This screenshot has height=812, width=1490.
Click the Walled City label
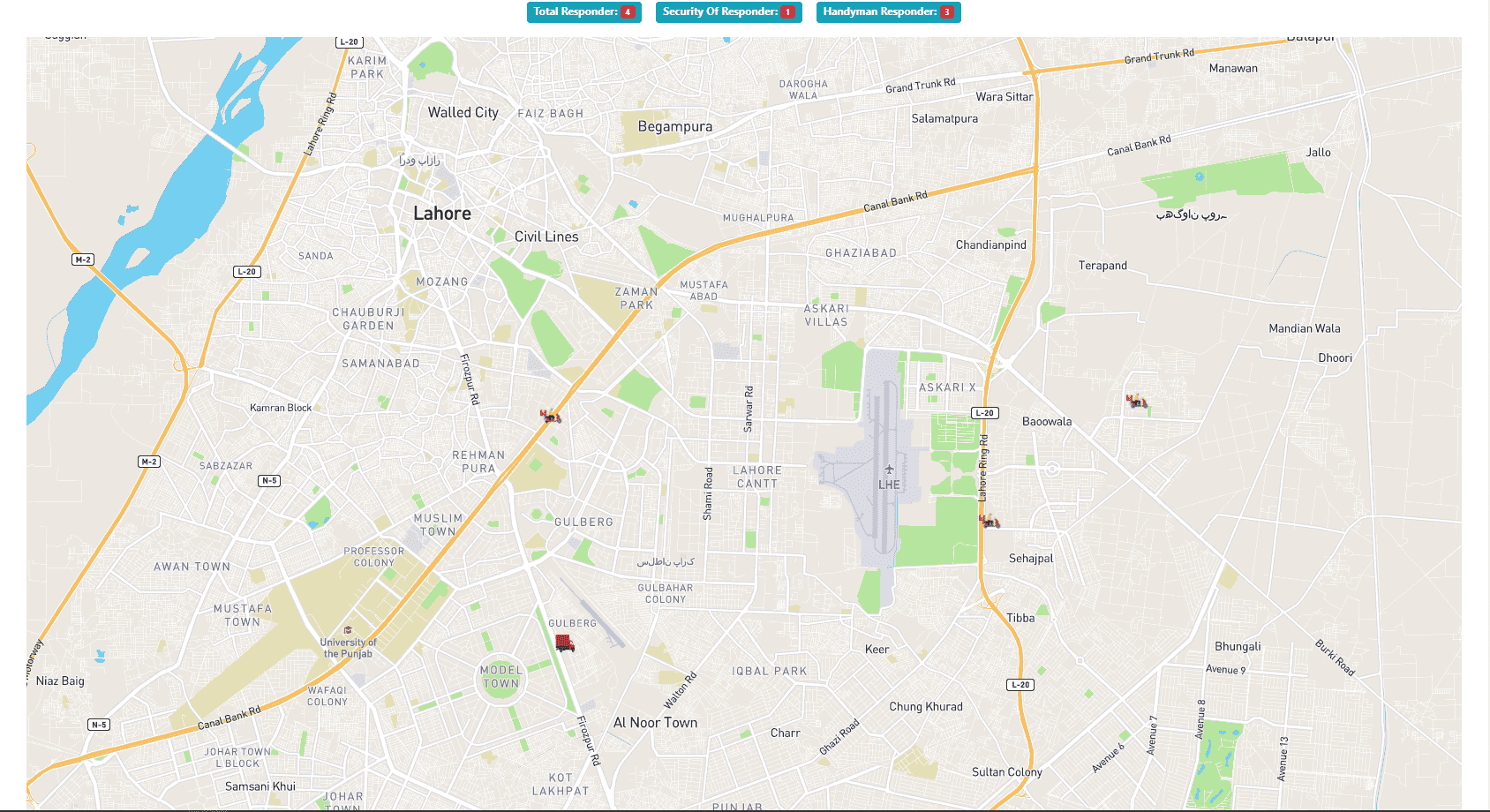click(463, 112)
